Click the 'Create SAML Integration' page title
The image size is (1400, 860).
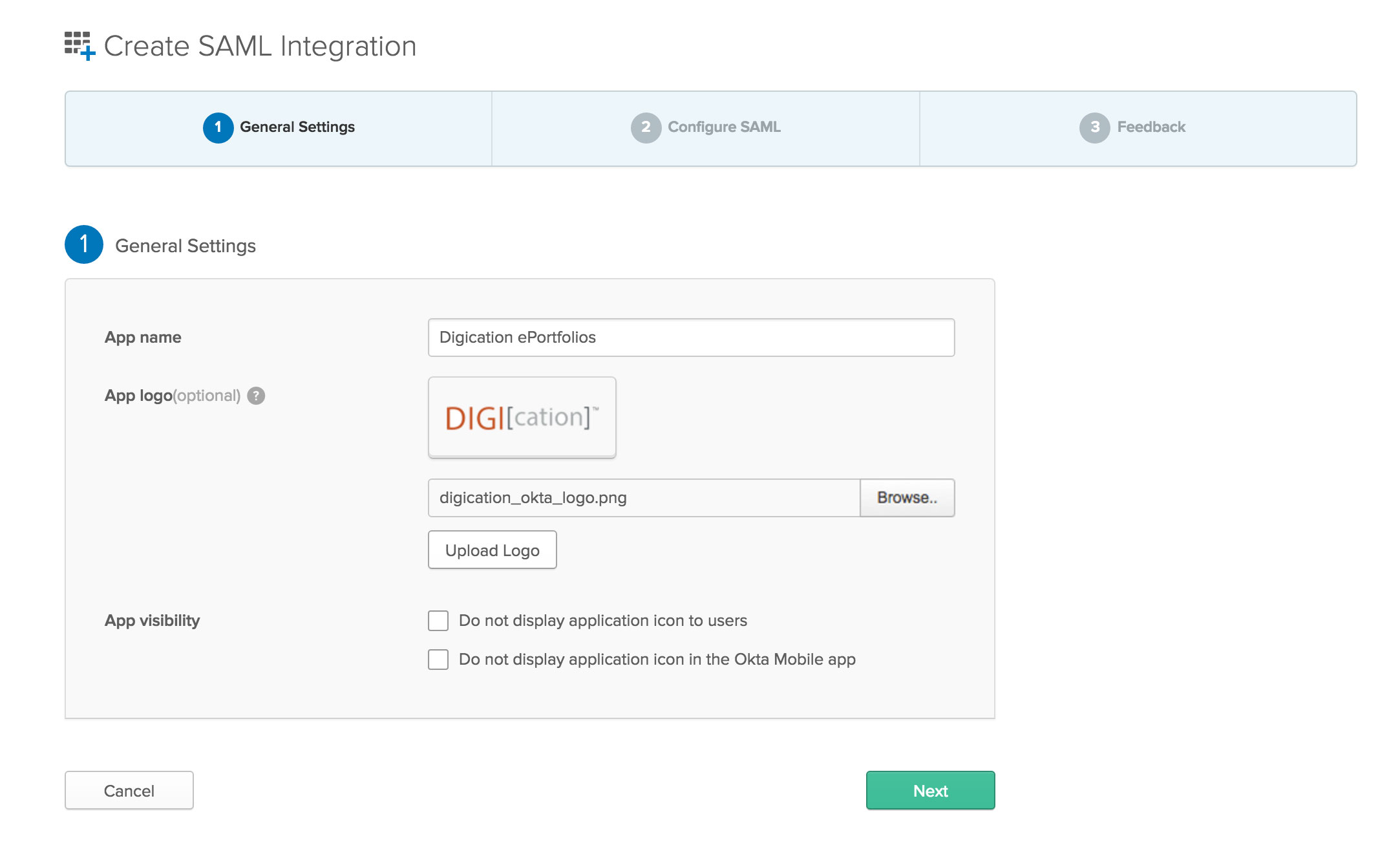[x=260, y=47]
